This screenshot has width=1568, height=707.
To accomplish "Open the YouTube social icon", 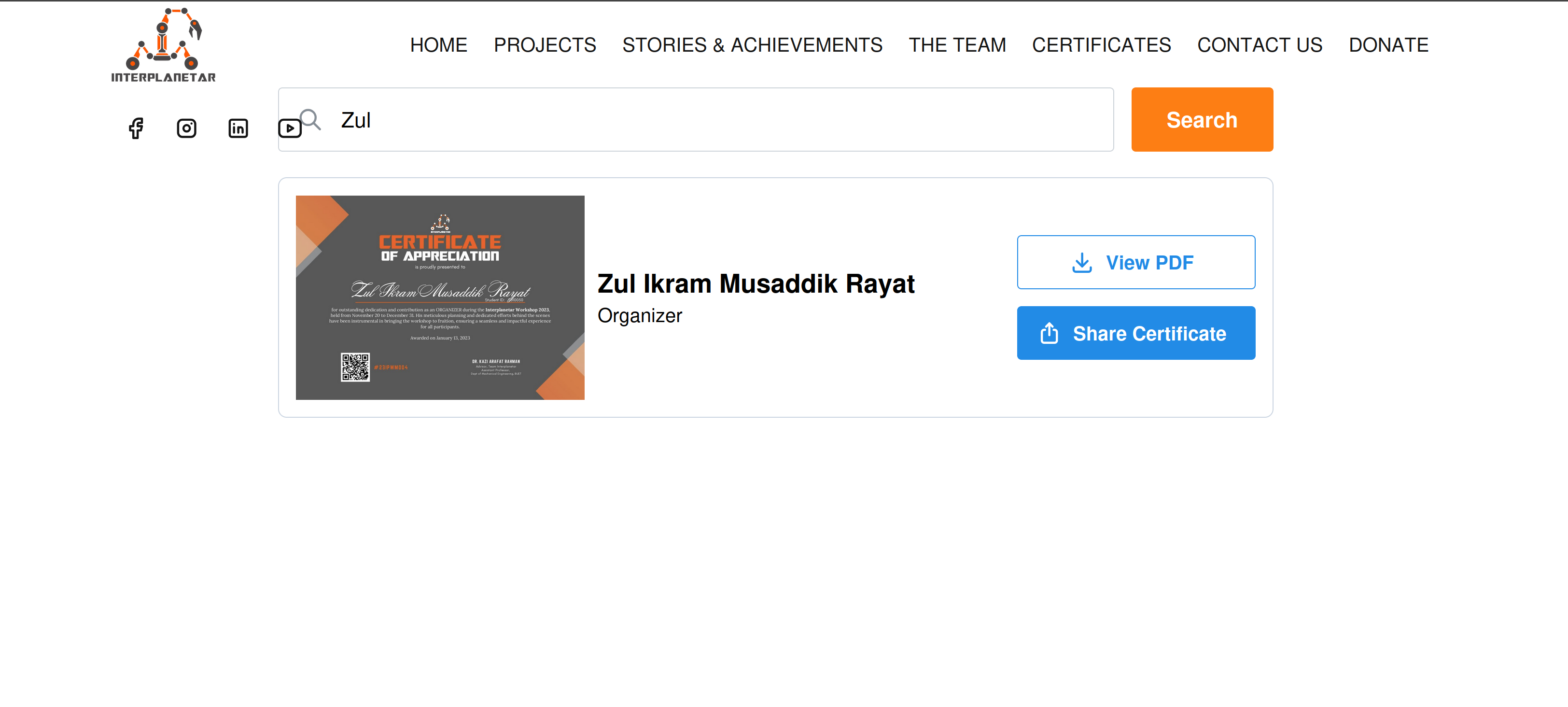I will (x=290, y=128).
